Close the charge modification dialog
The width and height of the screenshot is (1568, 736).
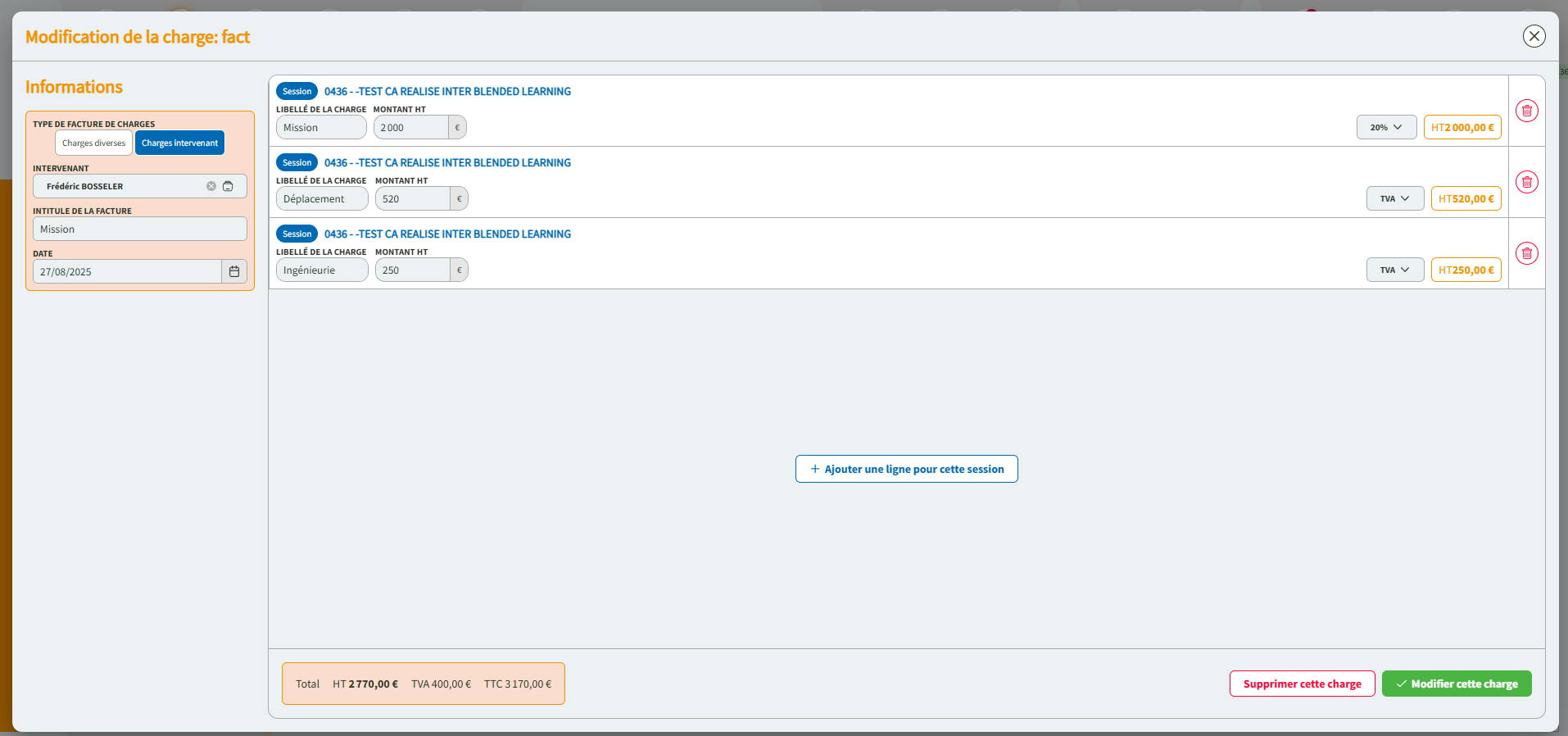click(x=1534, y=36)
